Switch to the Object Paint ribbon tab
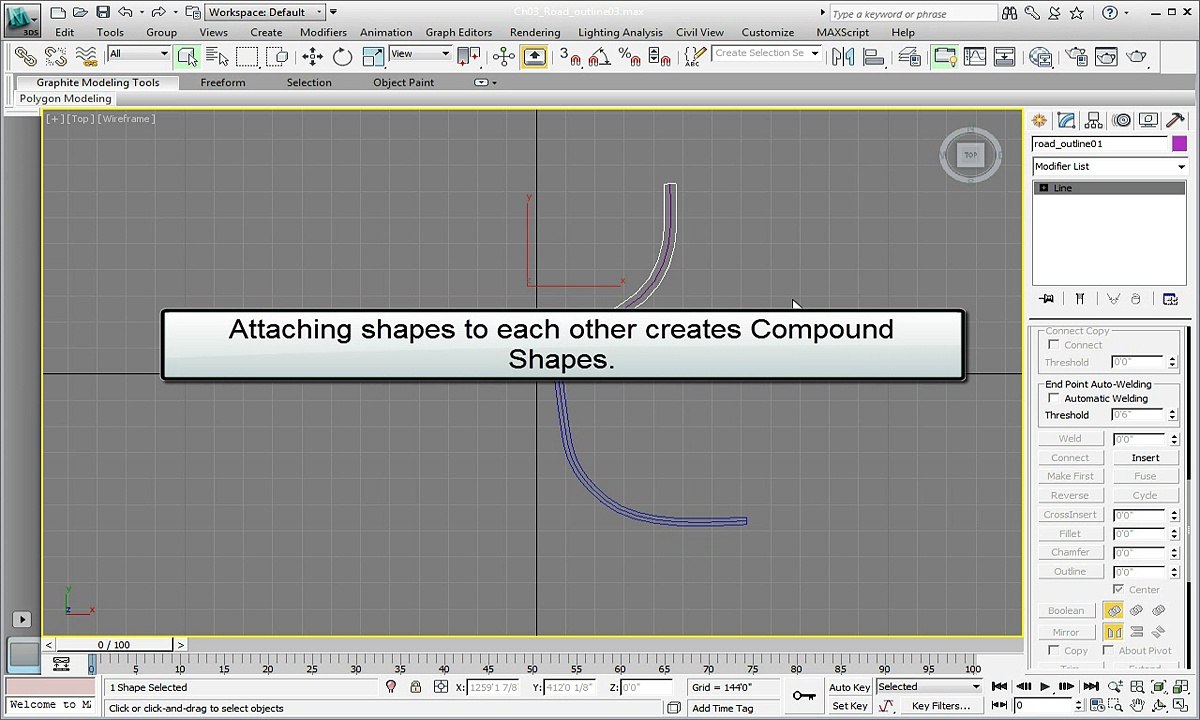The height and width of the screenshot is (720, 1200). point(404,82)
